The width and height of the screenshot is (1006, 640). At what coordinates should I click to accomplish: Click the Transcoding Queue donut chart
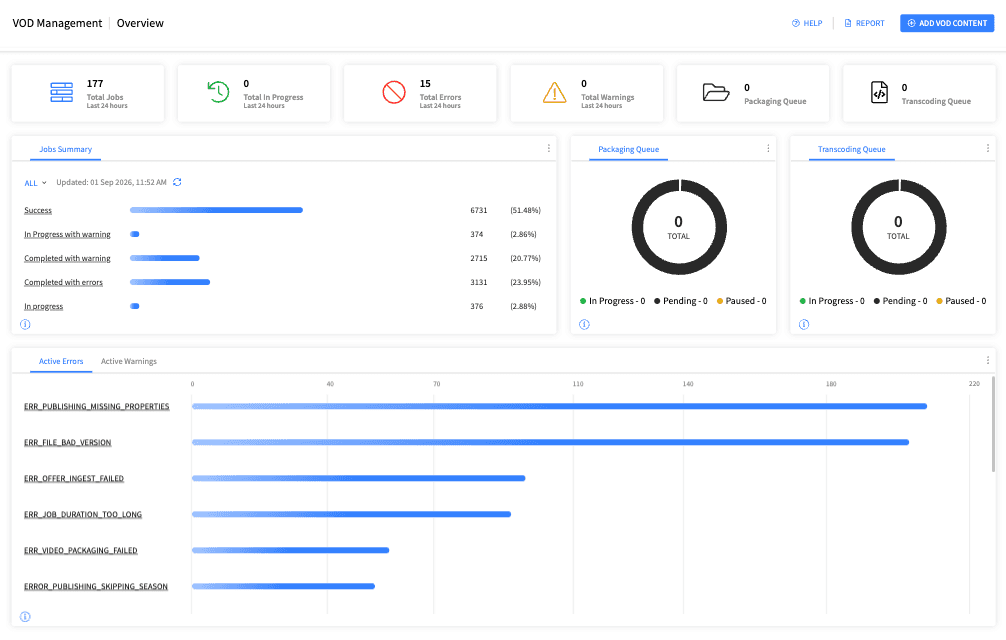click(898, 227)
